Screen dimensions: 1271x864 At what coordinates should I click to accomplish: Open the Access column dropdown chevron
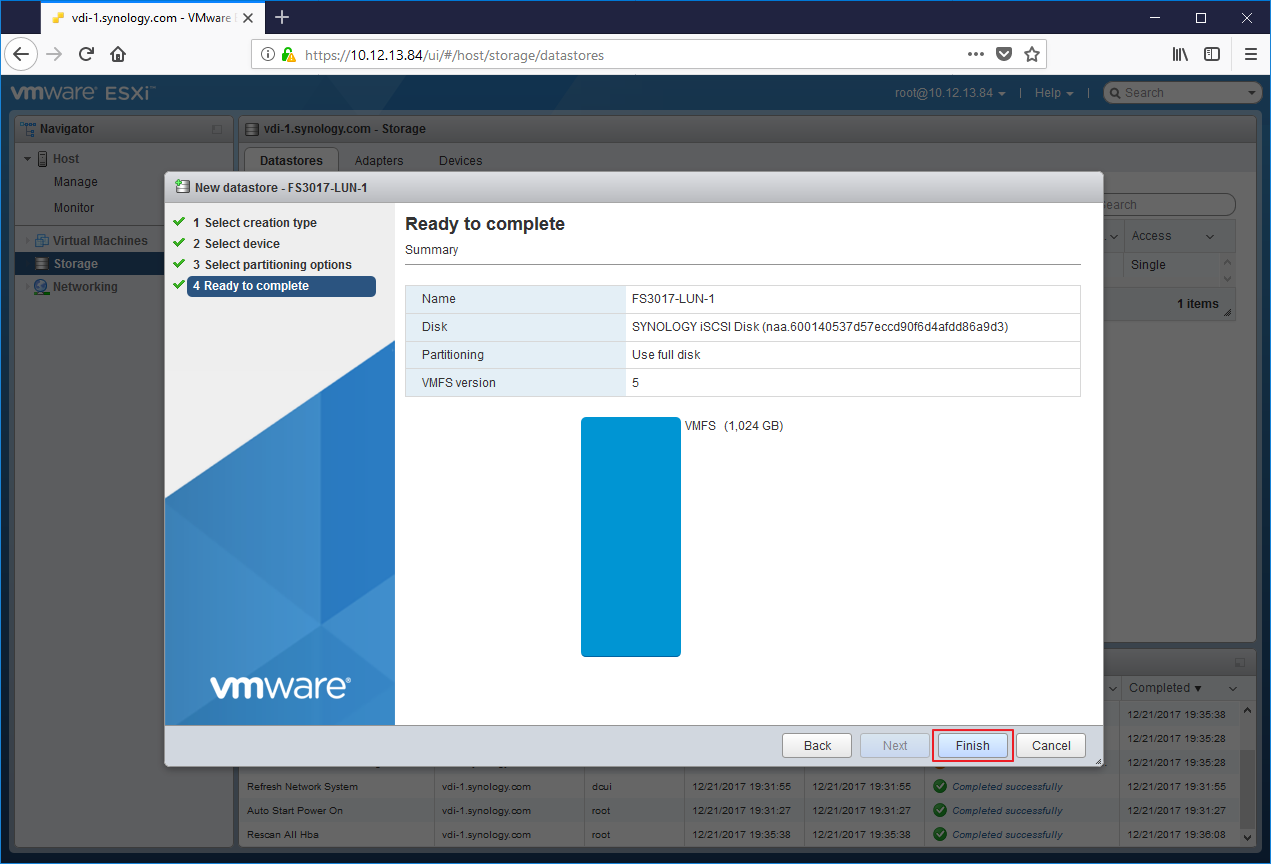(1210, 237)
